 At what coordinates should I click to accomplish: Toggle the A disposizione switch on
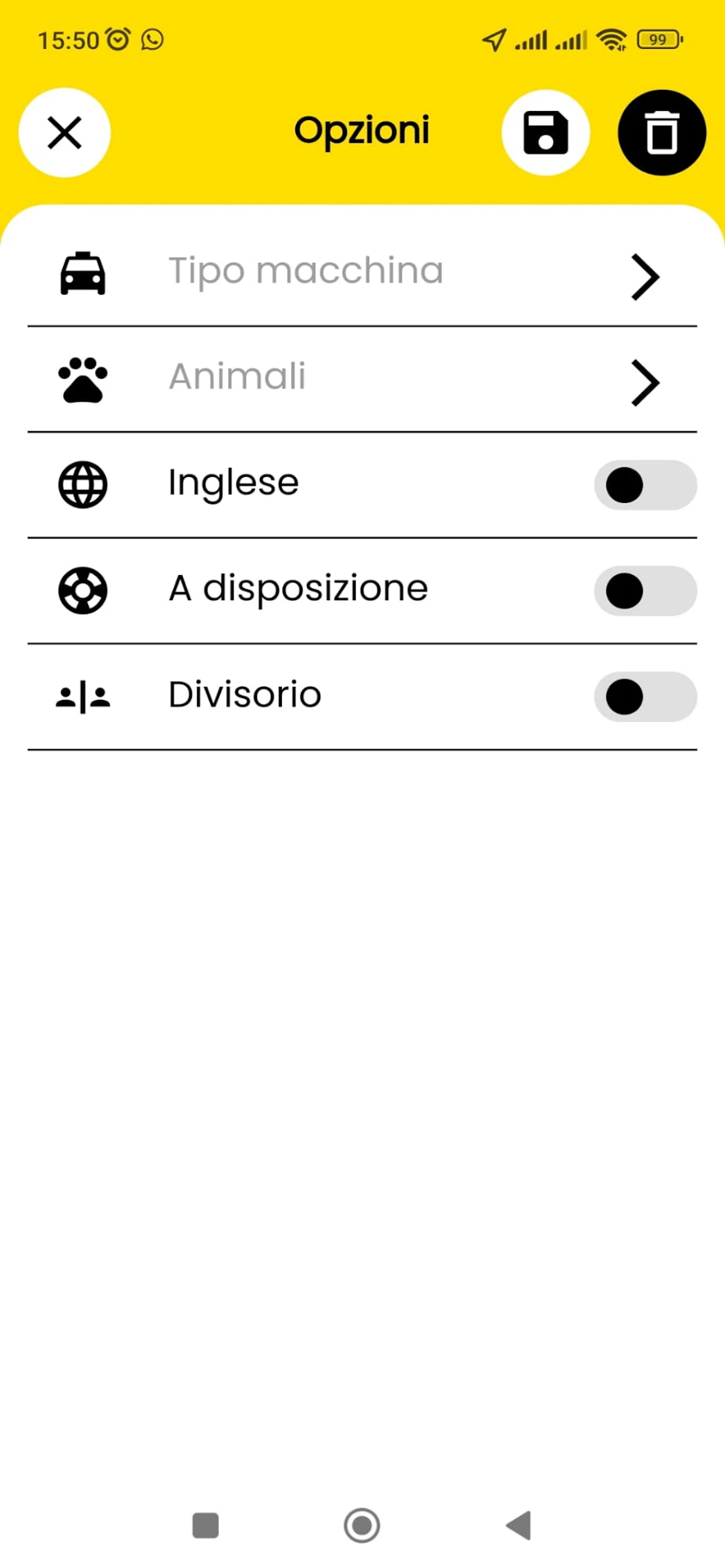[x=644, y=590]
